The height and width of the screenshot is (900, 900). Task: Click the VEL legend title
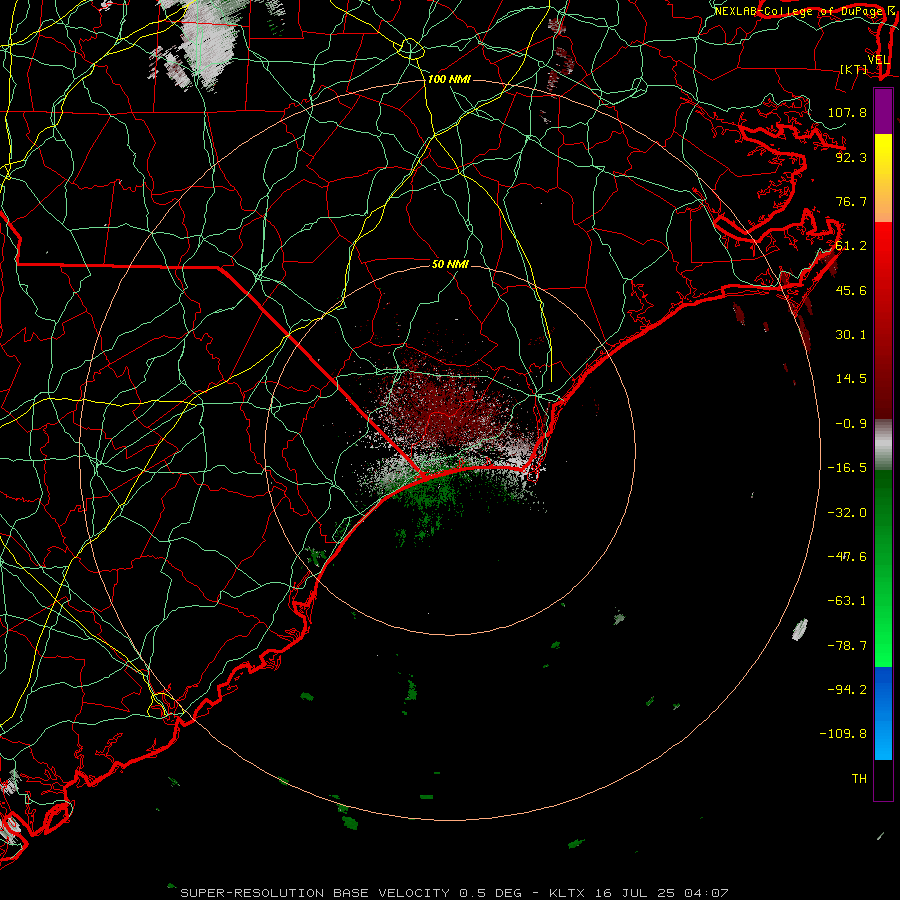(878, 60)
